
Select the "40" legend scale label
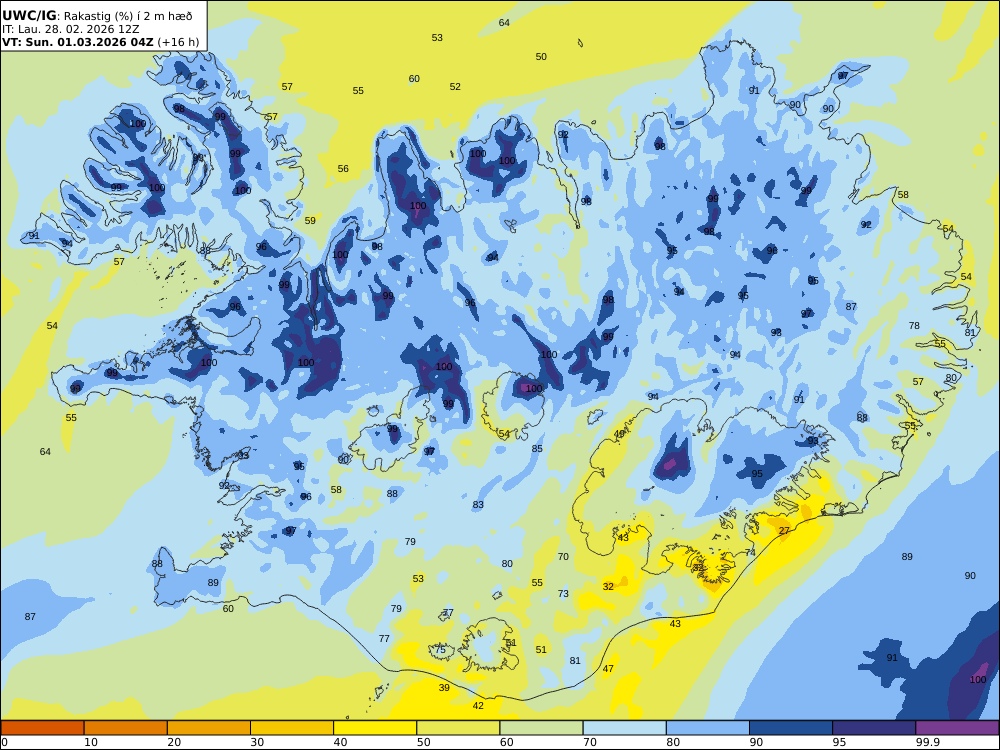[341, 742]
